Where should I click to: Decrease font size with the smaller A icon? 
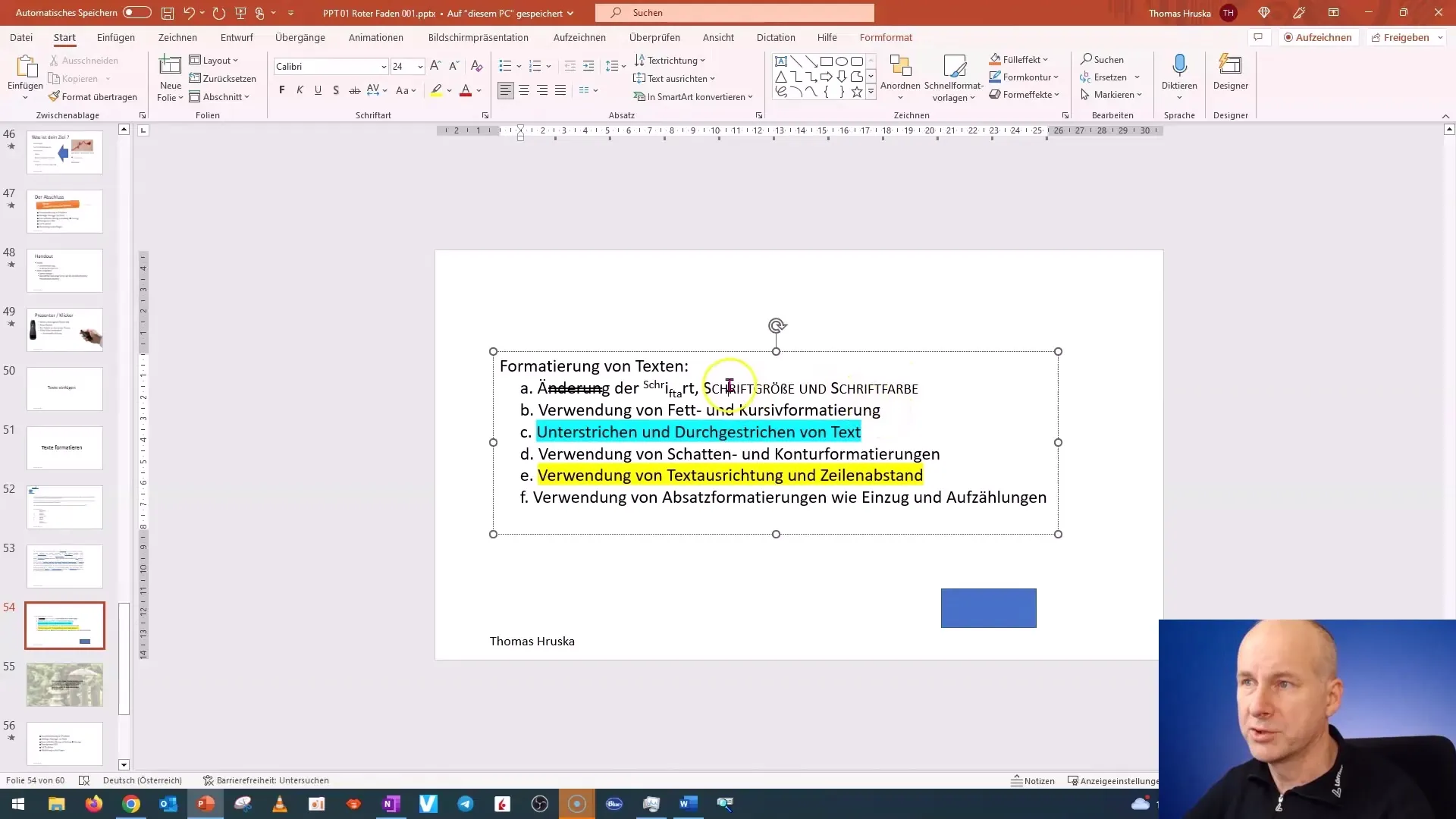coord(453,66)
